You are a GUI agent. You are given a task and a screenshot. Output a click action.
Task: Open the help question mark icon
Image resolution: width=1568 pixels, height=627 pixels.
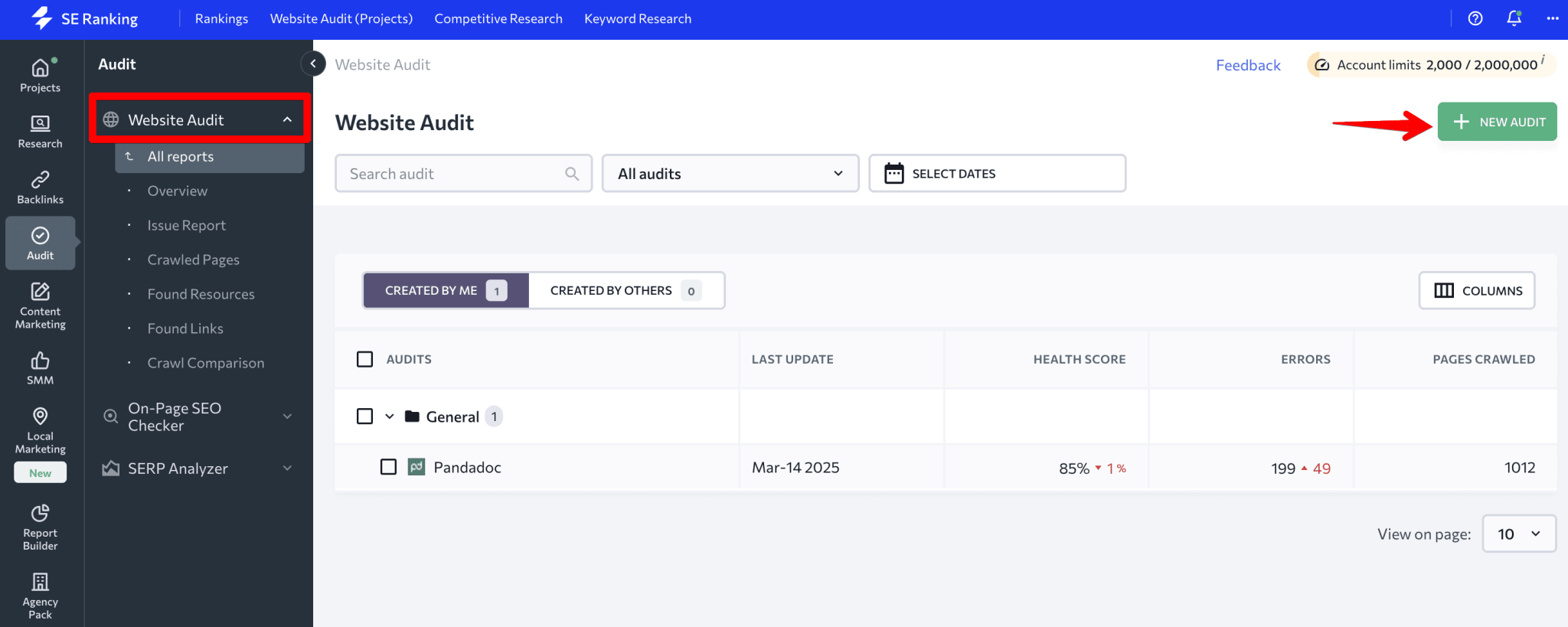point(1475,18)
